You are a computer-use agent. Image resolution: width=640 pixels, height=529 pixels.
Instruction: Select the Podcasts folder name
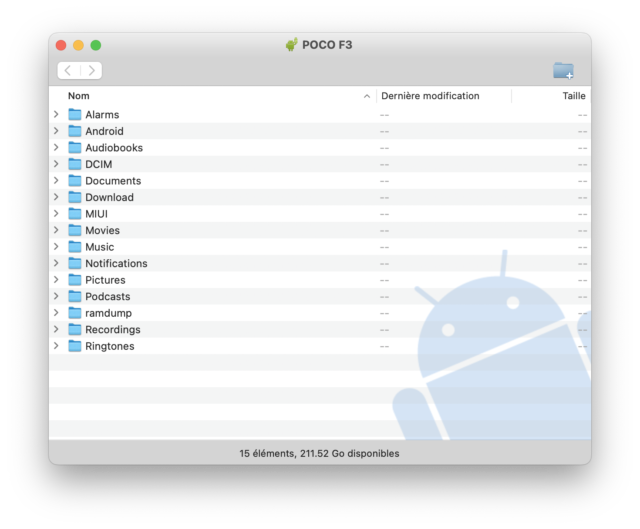point(108,296)
